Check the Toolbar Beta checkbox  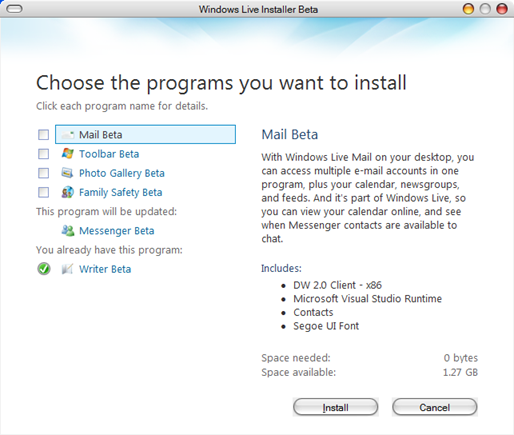(x=43, y=154)
